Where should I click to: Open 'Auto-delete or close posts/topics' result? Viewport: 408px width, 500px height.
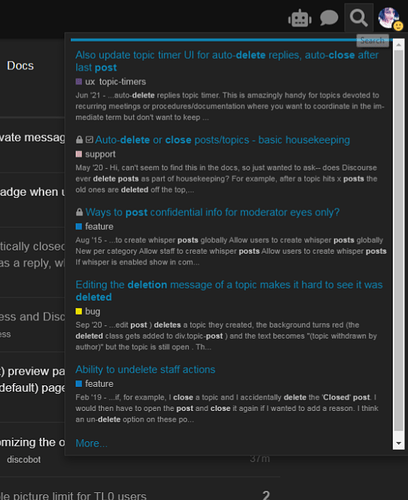(x=222, y=140)
